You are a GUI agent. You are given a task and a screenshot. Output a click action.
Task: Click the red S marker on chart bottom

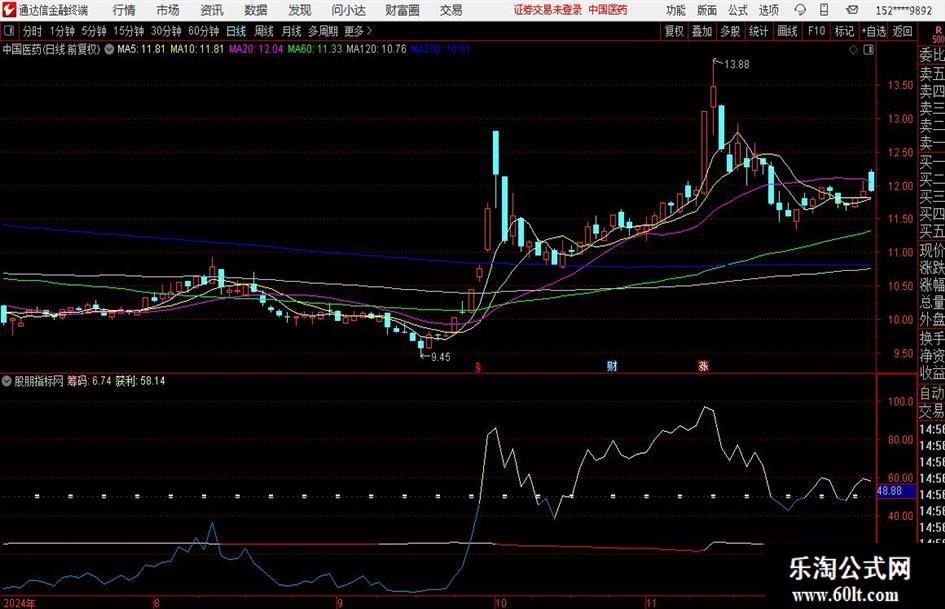pos(478,367)
